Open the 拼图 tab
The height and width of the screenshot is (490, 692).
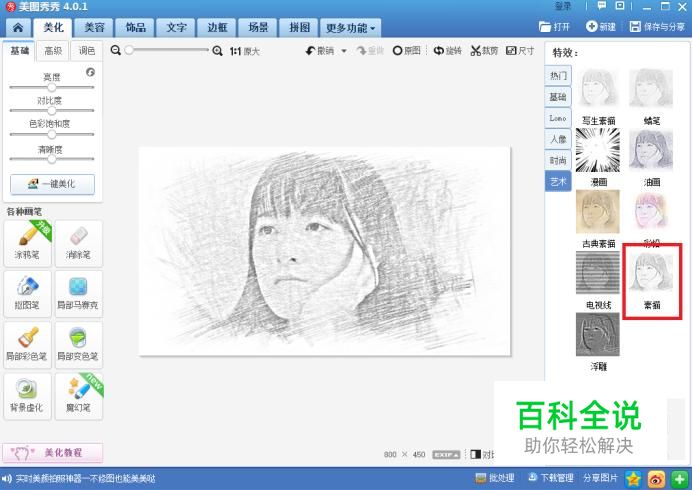[x=299, y=28]
